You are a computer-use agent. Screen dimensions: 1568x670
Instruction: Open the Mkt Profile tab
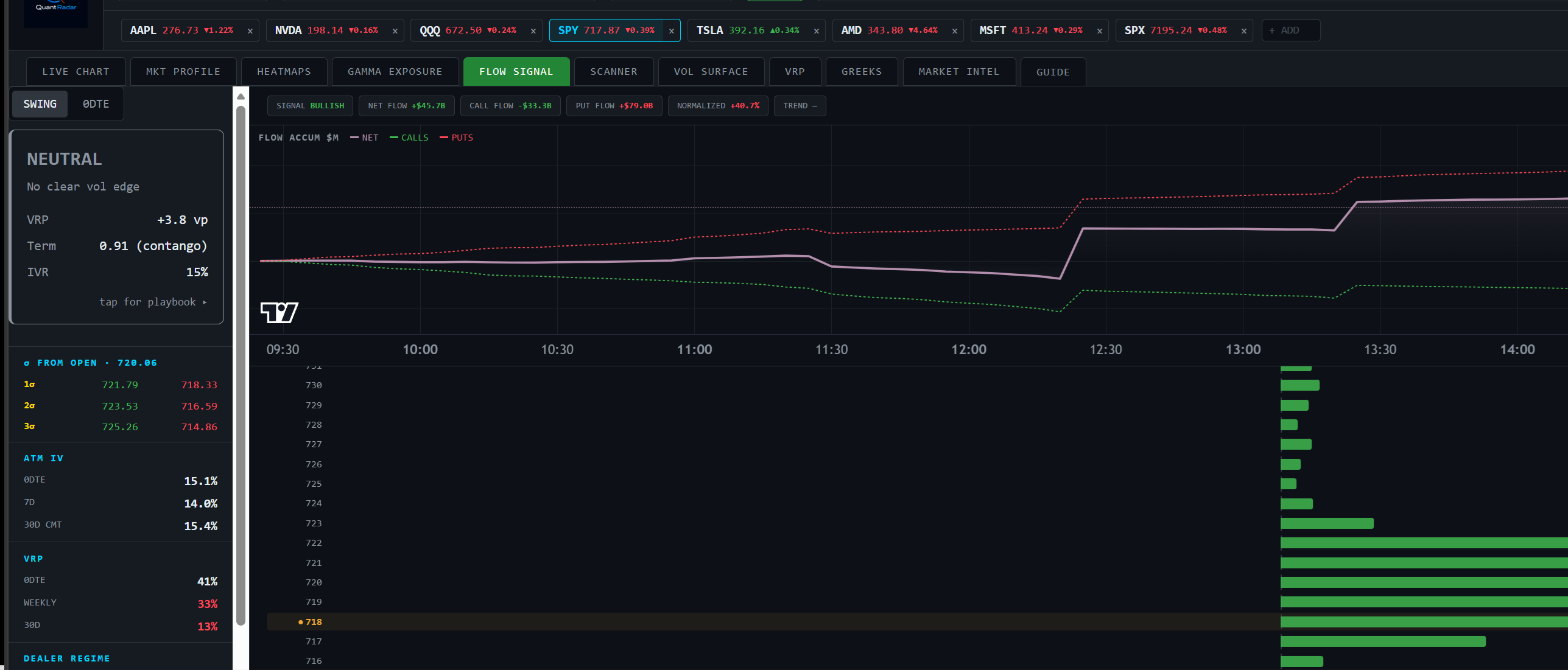tap(183, 72)
